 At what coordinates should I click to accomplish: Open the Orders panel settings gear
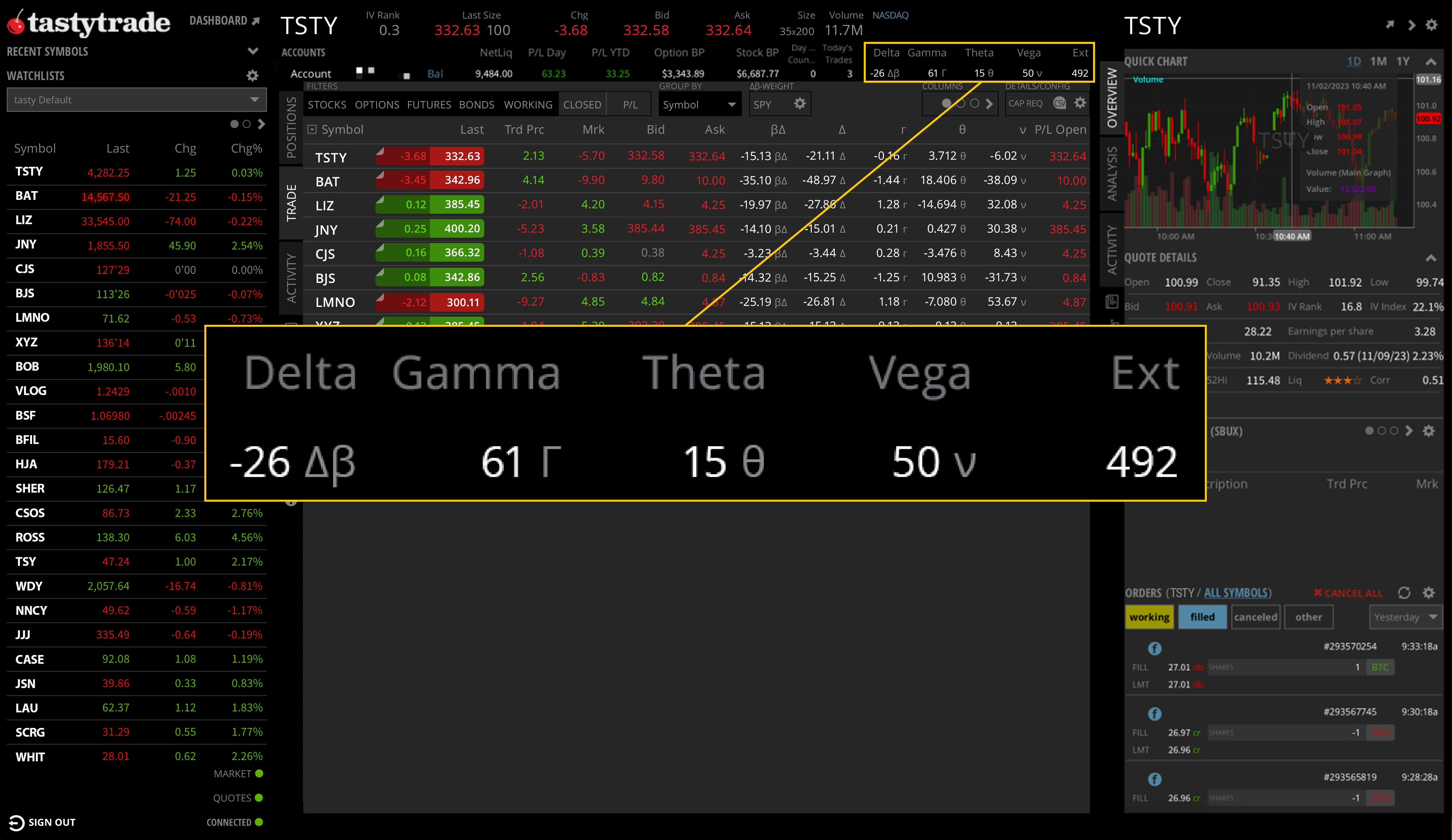click(x=1429, y=593)
